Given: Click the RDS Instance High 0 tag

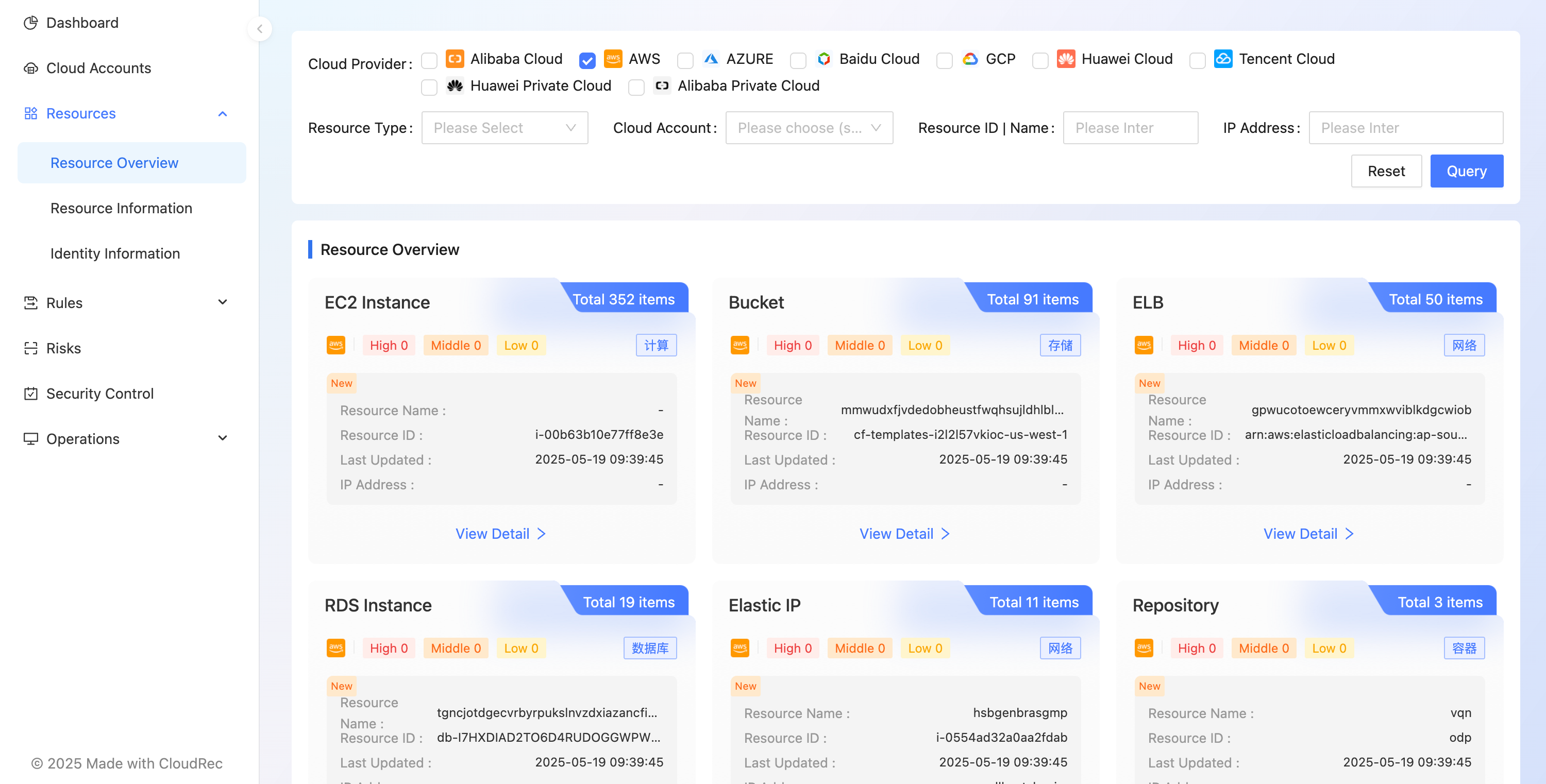Looking at the screenshot, I should point(389,648).
